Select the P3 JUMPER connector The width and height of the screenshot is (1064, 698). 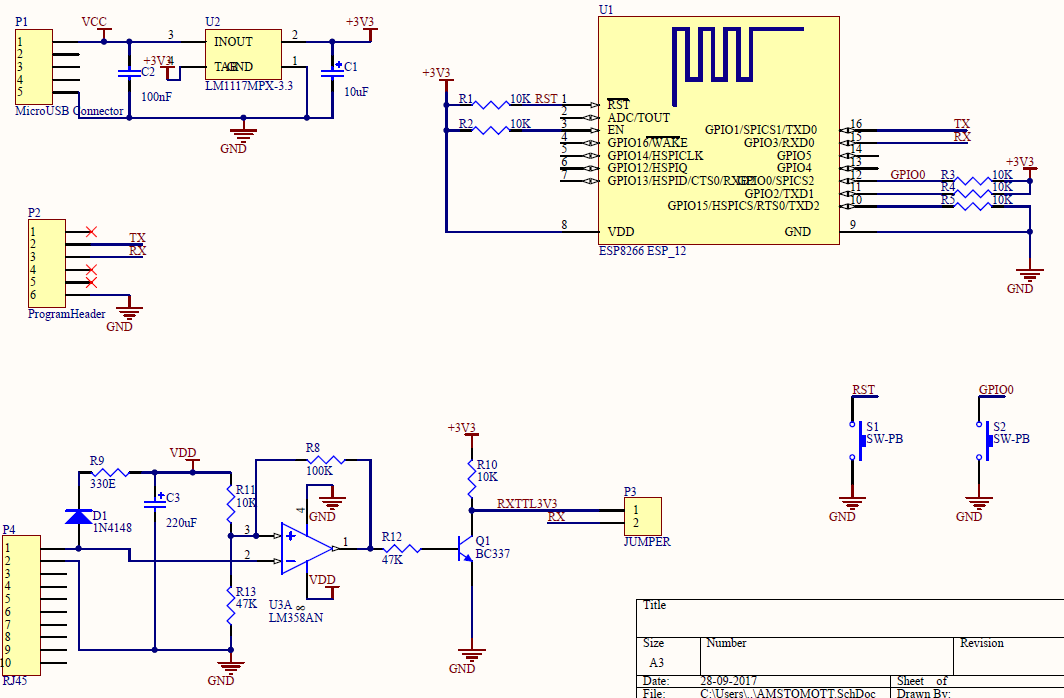[646, 516]
